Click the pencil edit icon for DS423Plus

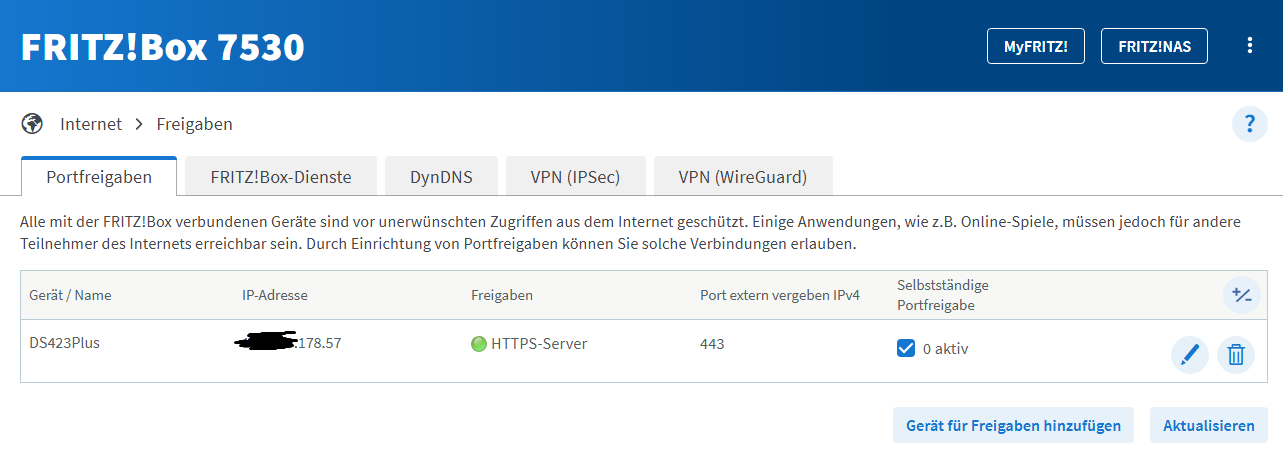point(1189,354)
